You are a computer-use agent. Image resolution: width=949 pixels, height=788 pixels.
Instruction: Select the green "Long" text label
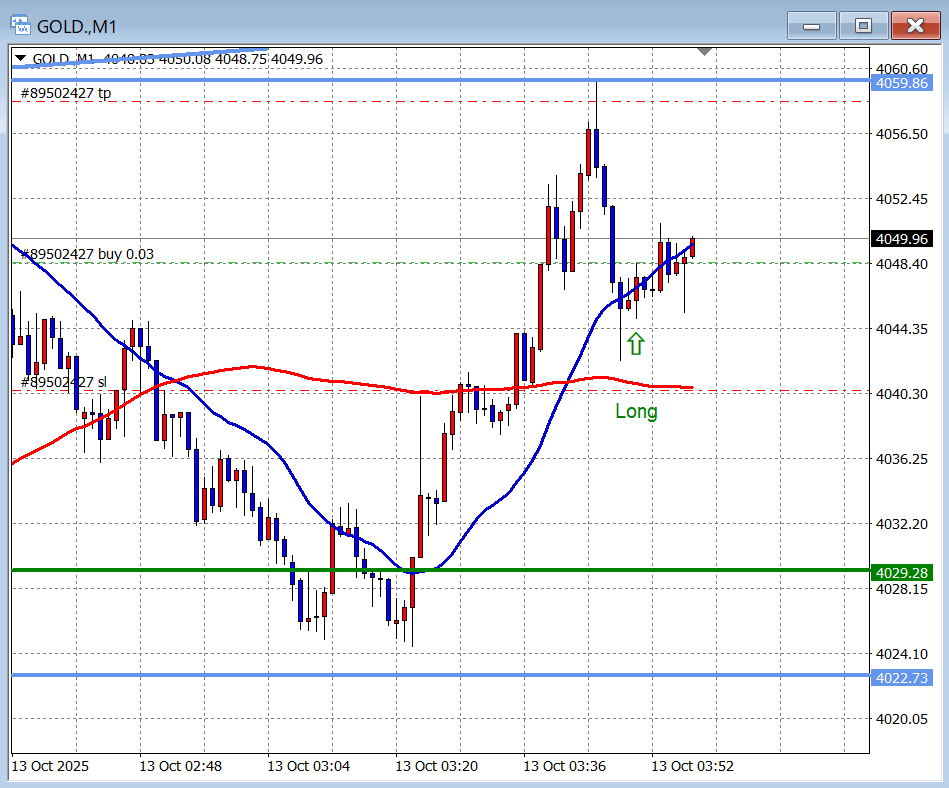[x=636, y=411]
